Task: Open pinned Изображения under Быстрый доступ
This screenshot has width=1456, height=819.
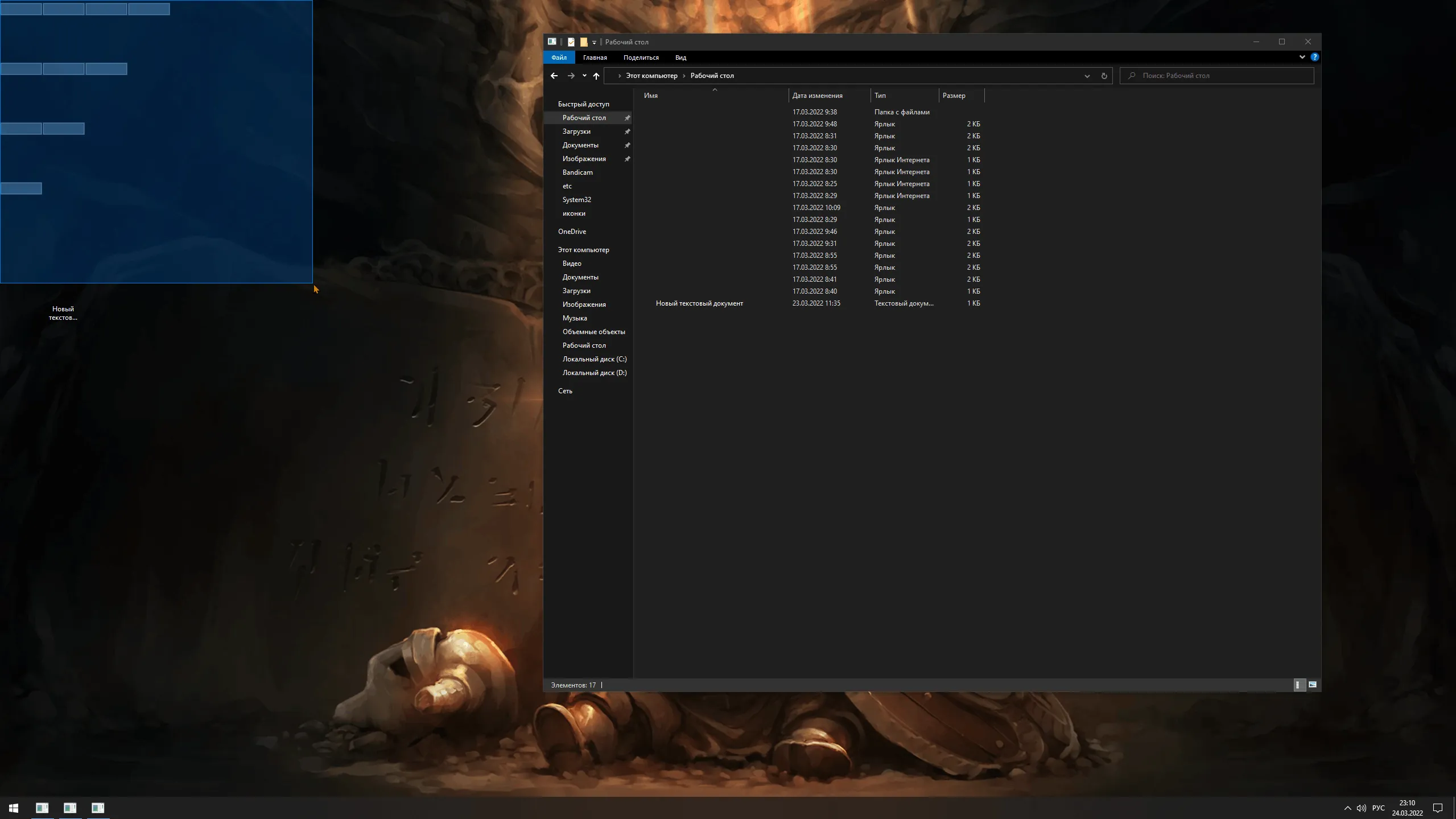Action: (584, 159)
